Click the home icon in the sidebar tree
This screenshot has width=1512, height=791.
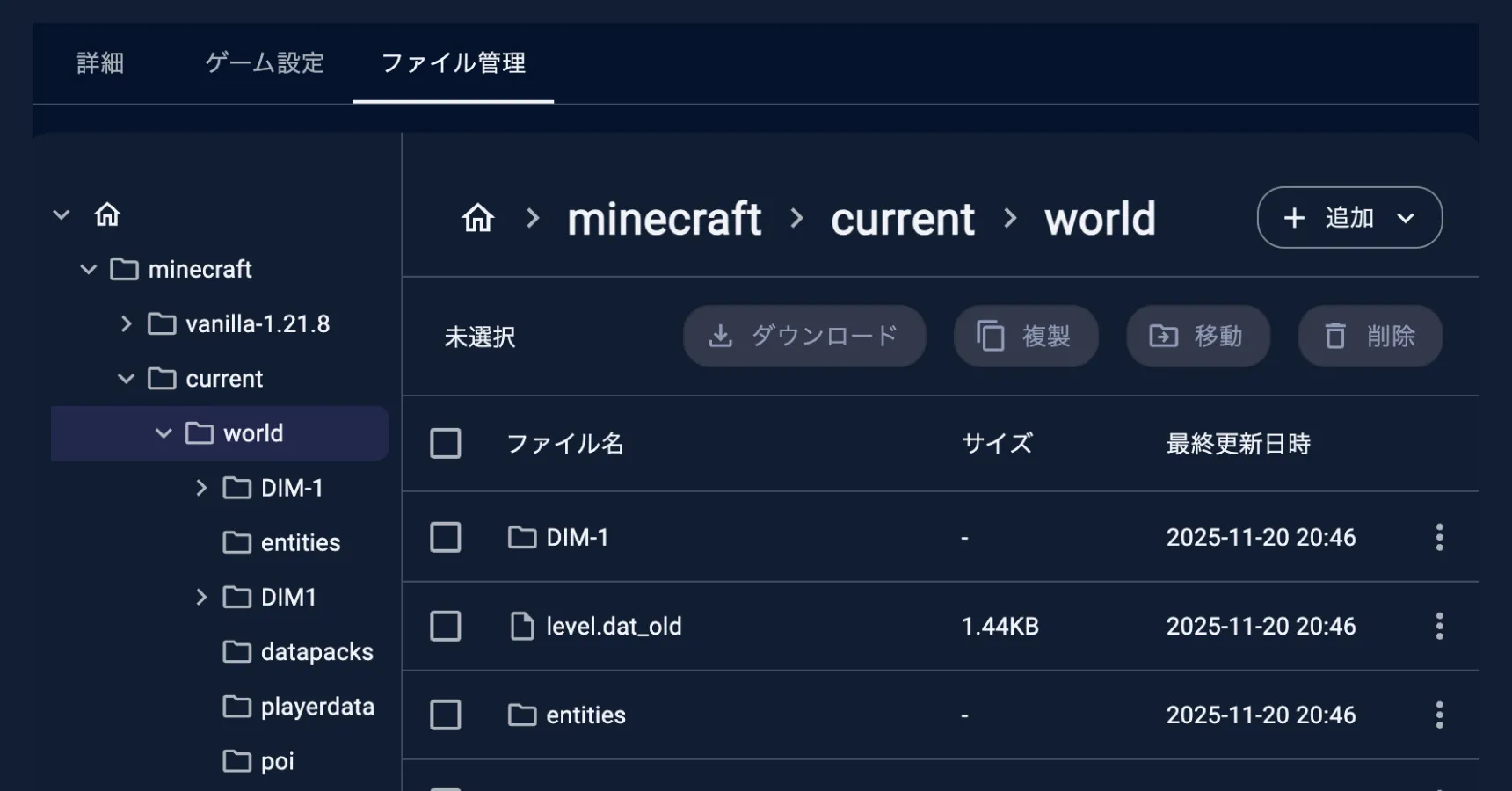click(107, 214)
